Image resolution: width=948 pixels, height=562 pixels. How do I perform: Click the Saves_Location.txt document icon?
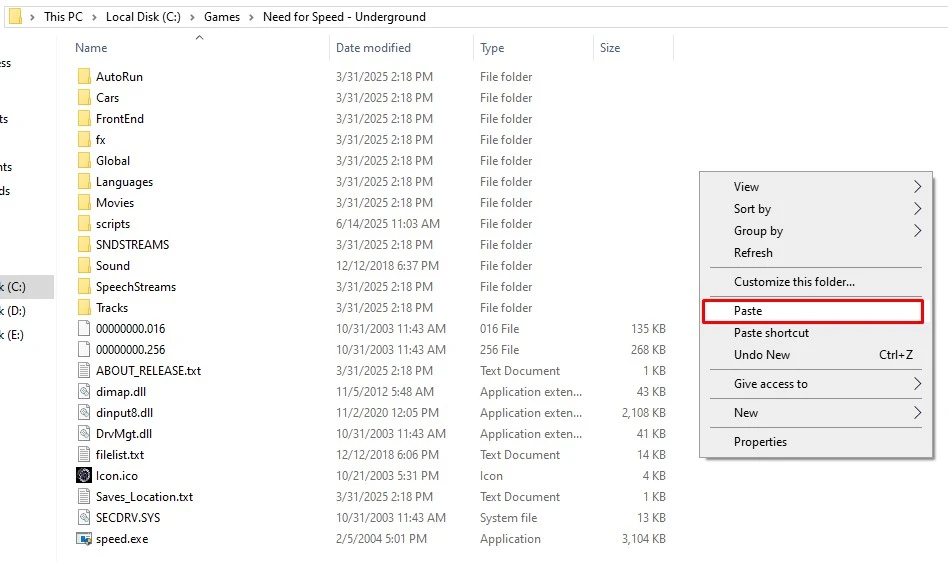tap(84, 497)
